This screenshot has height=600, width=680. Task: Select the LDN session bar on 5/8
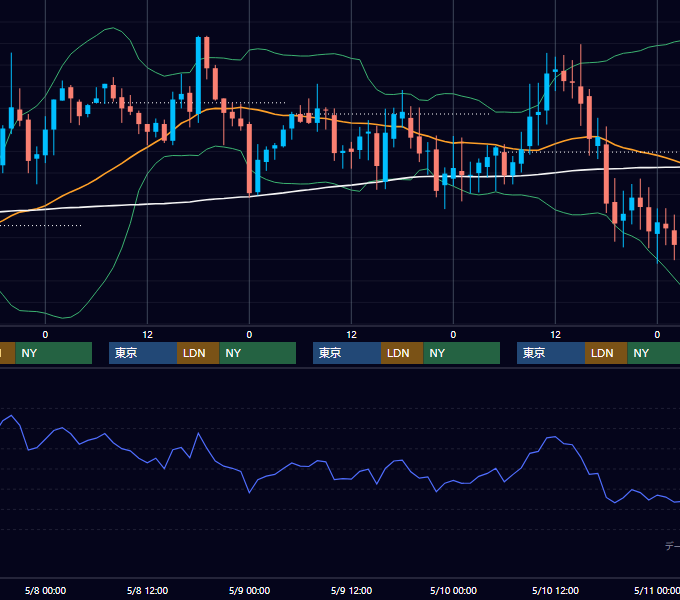pos(198,353)
